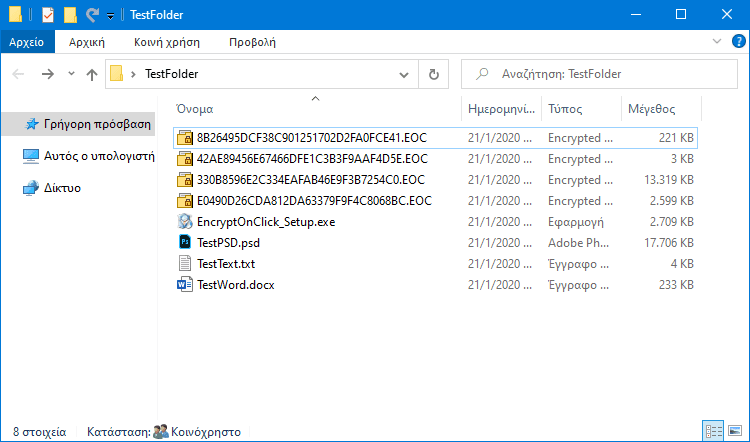Switch to details view layout icon
Image resolution: width=750 pixels, height=442 pixels.
coord(713,431)
